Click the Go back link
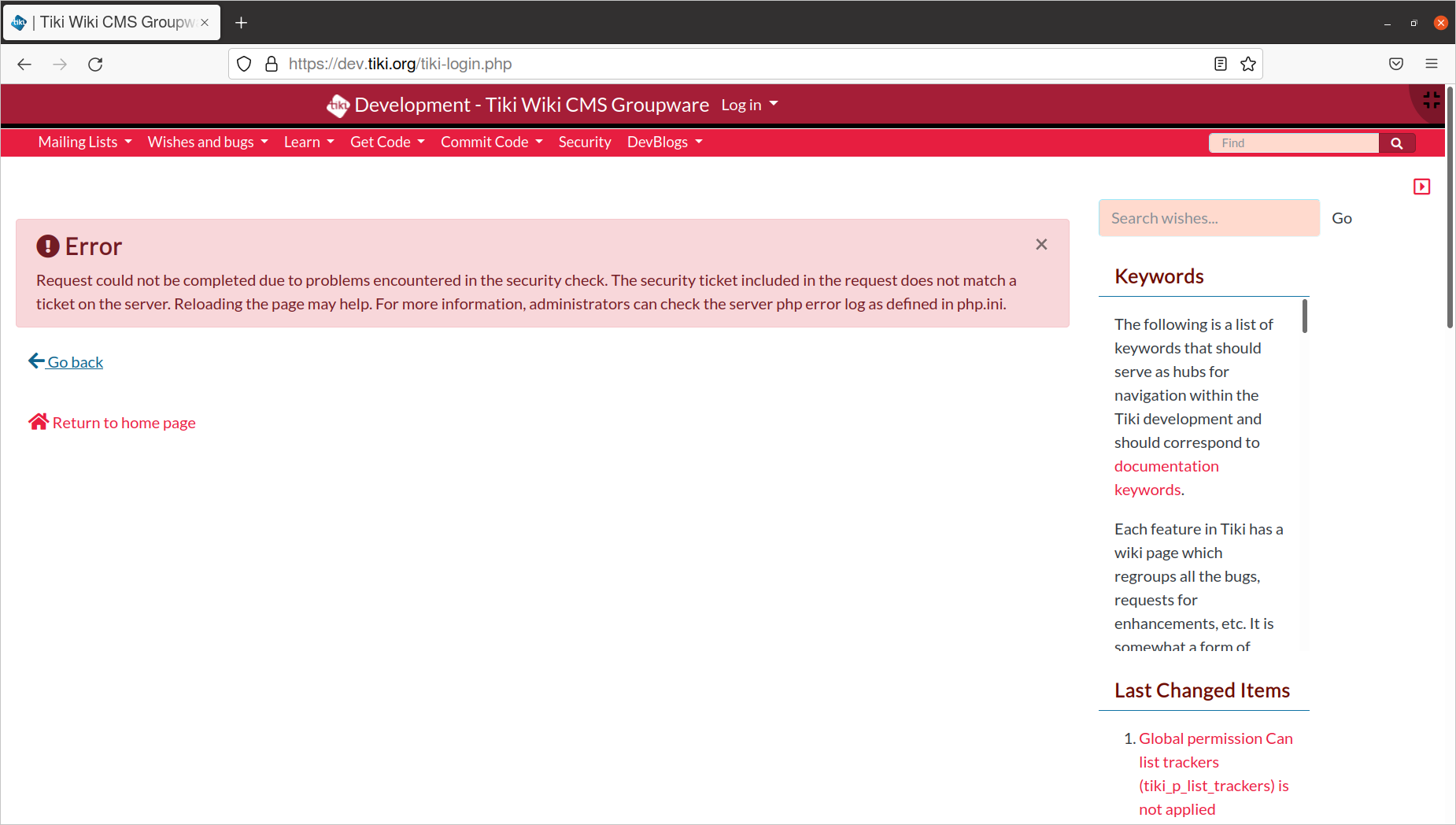Image resolution: width=1456 pixels, height=825 pixels. 66,361
